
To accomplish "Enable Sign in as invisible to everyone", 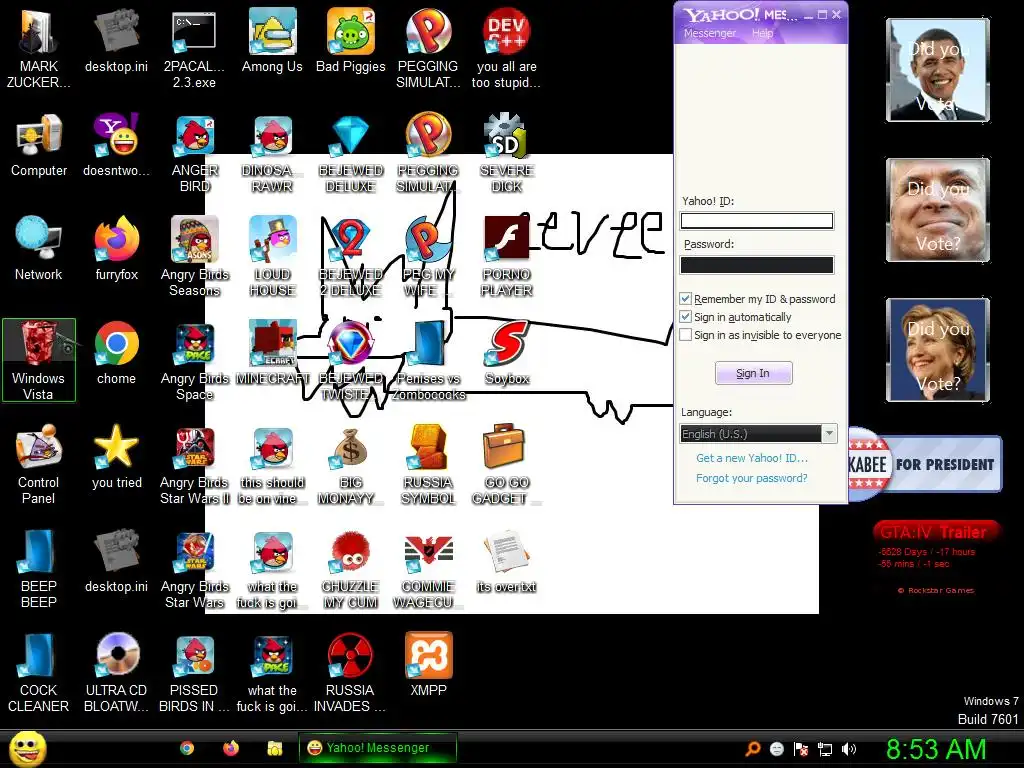I will (685, 335).
